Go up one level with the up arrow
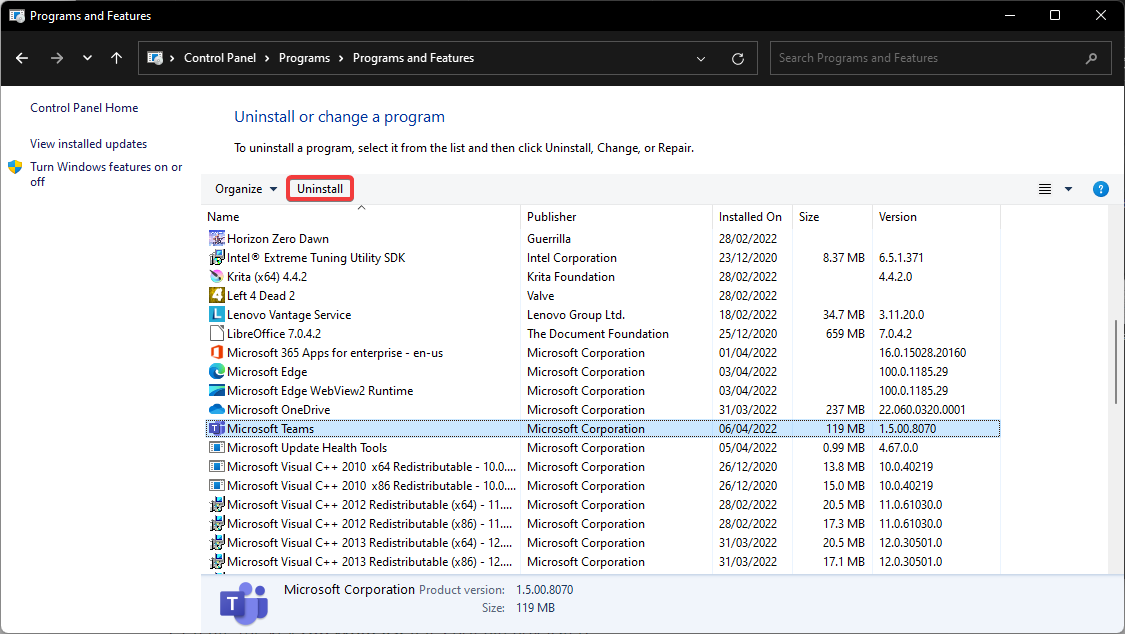Viewport: 1125px width, 634px height. coord(116,58)
